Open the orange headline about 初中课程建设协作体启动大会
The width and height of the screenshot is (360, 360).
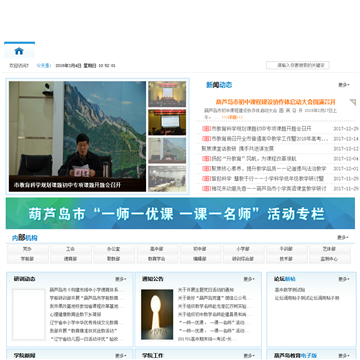tap(276, 102)
